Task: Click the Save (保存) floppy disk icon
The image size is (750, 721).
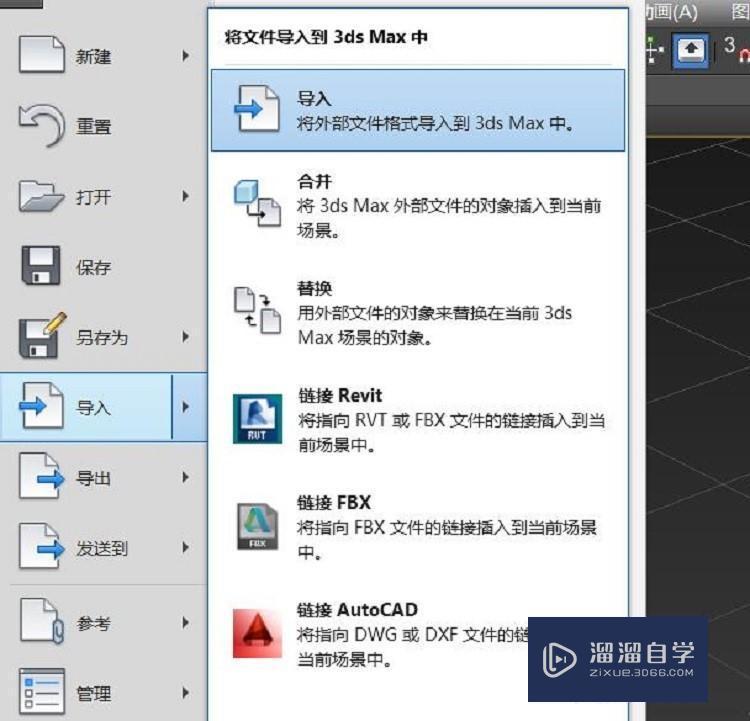Action: coord(41,266)
